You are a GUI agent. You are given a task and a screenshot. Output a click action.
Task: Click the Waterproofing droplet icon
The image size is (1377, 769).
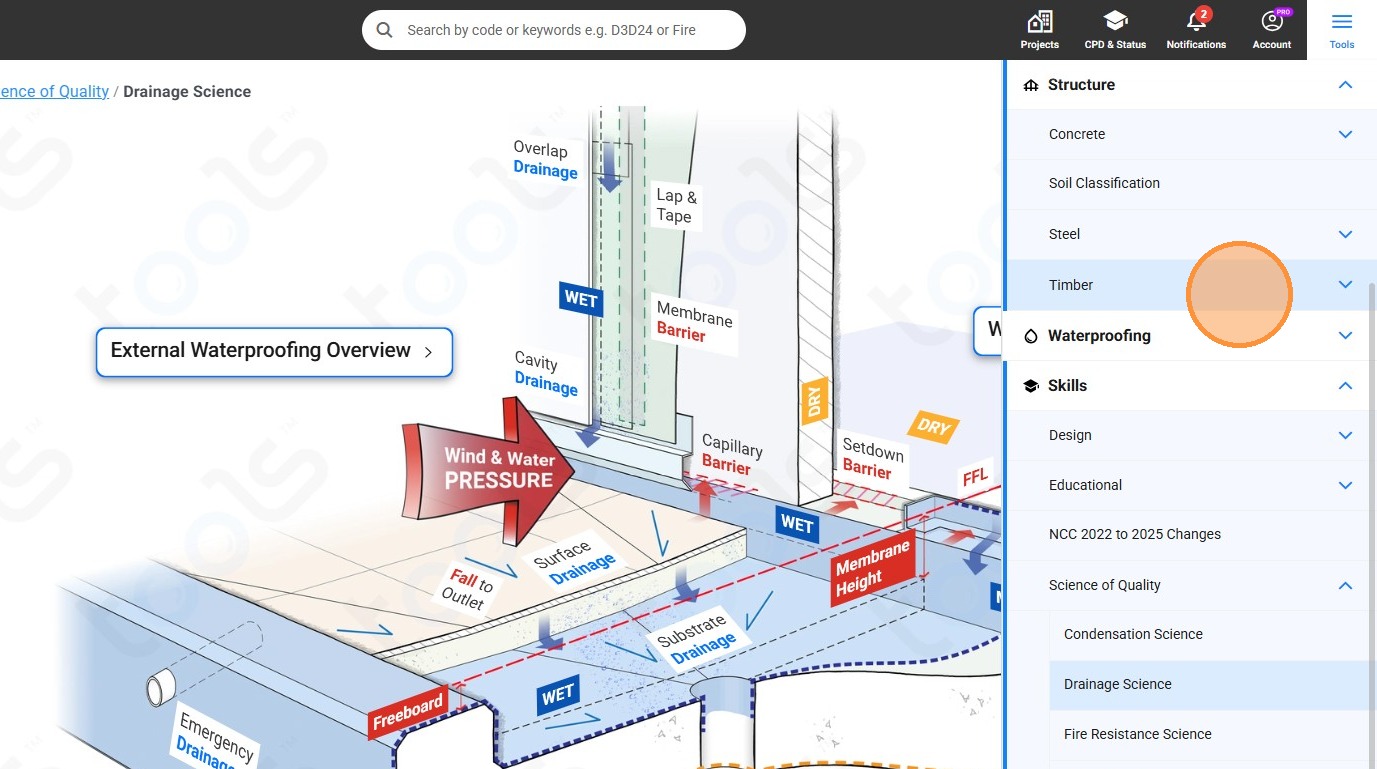(x=1031, y=336)
